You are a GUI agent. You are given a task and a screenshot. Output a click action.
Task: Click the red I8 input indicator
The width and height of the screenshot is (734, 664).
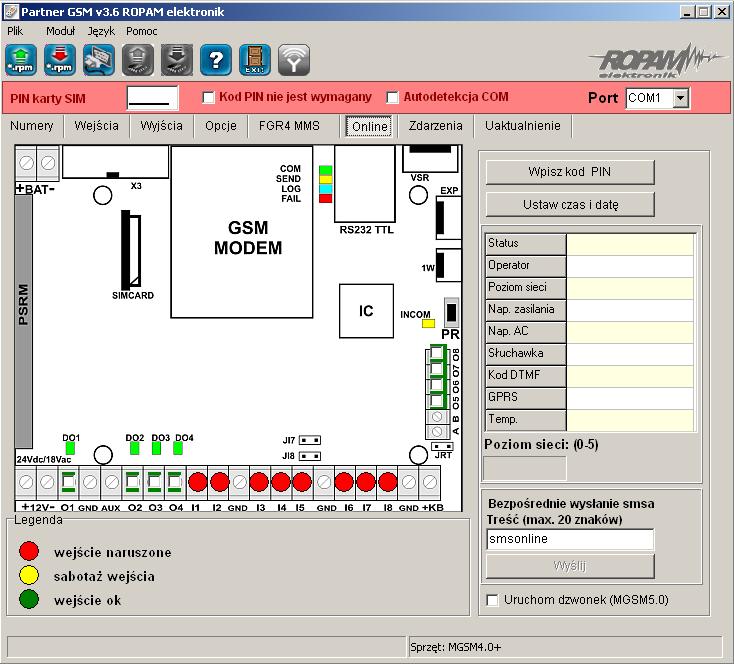click(x=388, y=482)
